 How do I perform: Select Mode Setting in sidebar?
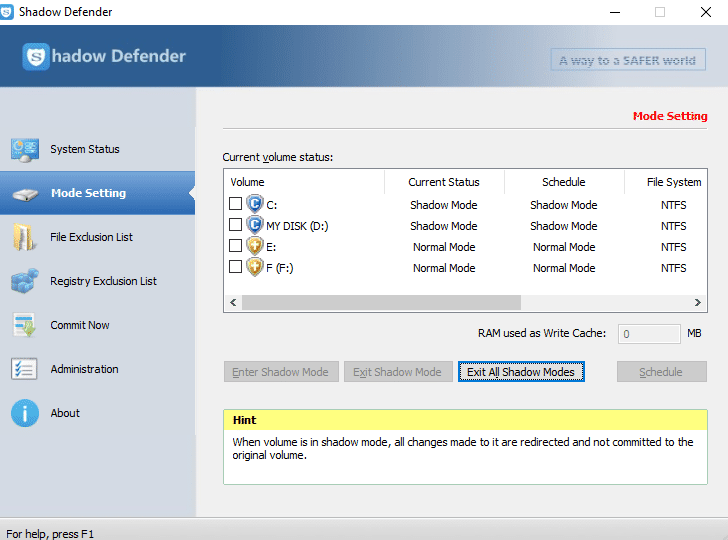coord(98,193)
